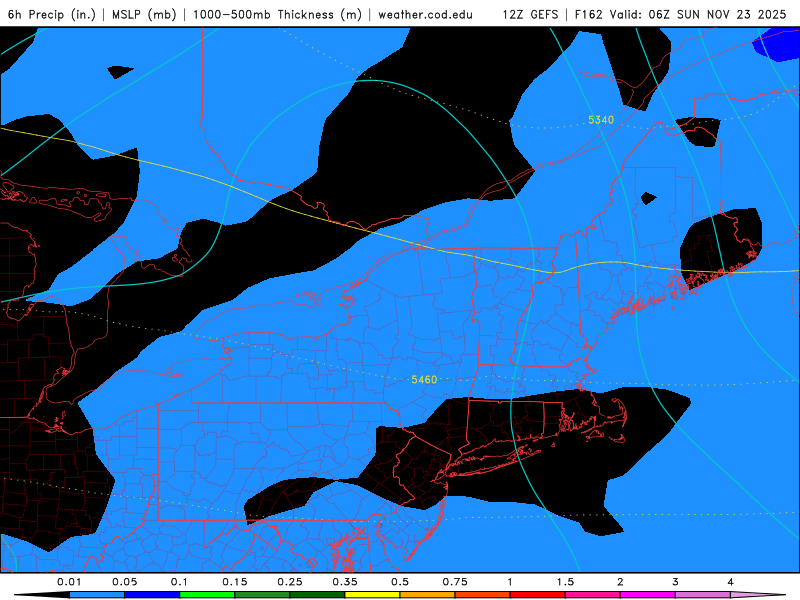Click the 0.5 legend value
The image size is (800, 600).
[400, 582]
